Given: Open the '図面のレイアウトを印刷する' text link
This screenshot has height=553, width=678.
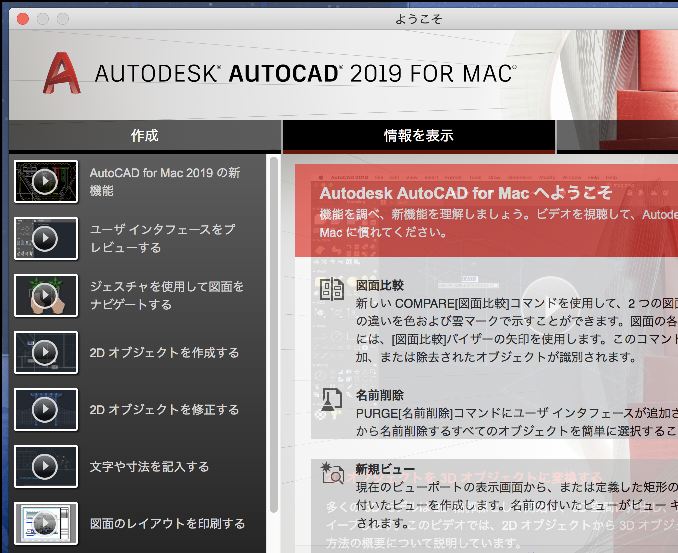Looking at the screenshot, I should click(x=167, y=524).
